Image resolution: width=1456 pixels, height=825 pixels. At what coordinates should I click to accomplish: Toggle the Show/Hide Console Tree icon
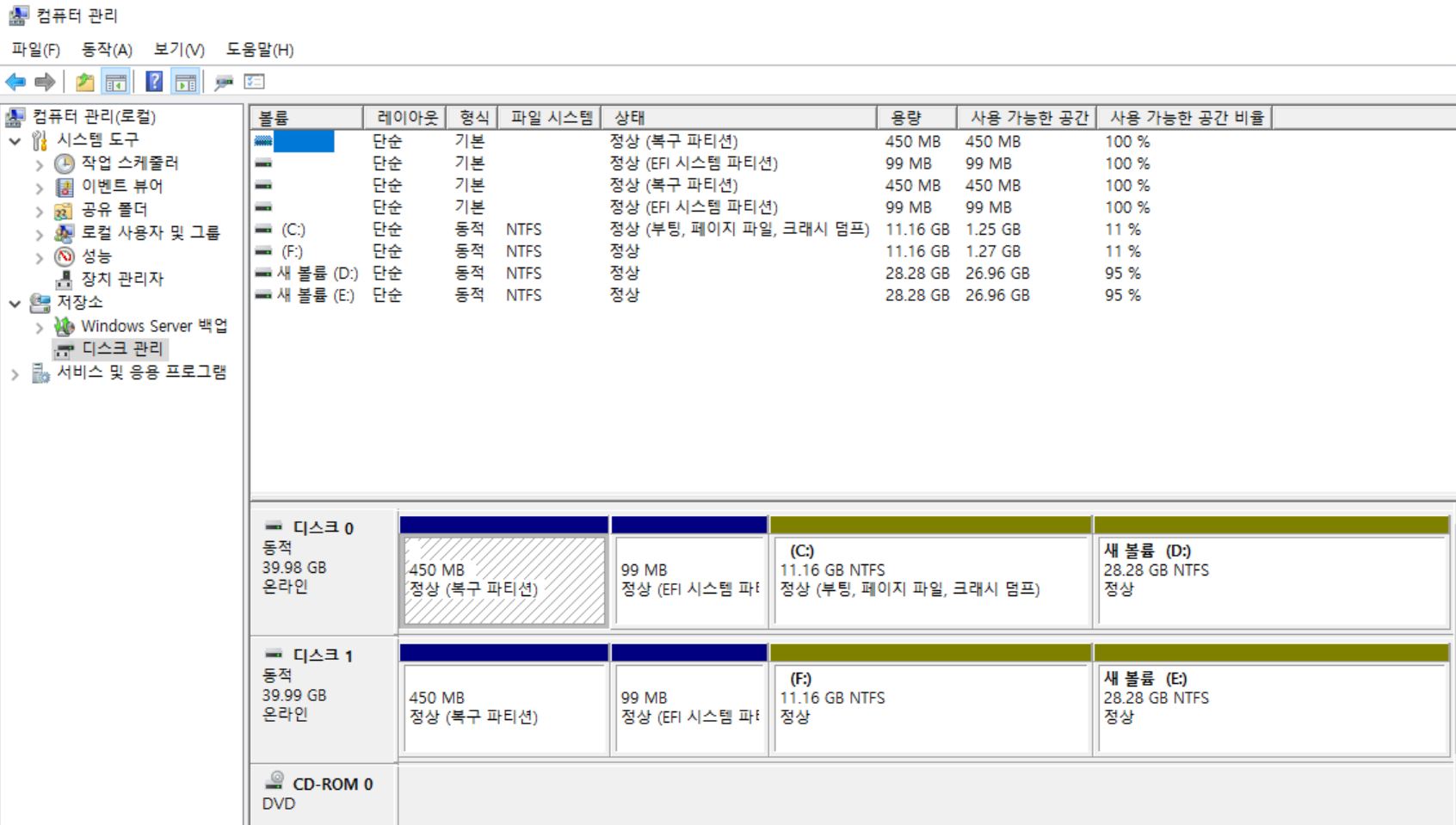115,82
